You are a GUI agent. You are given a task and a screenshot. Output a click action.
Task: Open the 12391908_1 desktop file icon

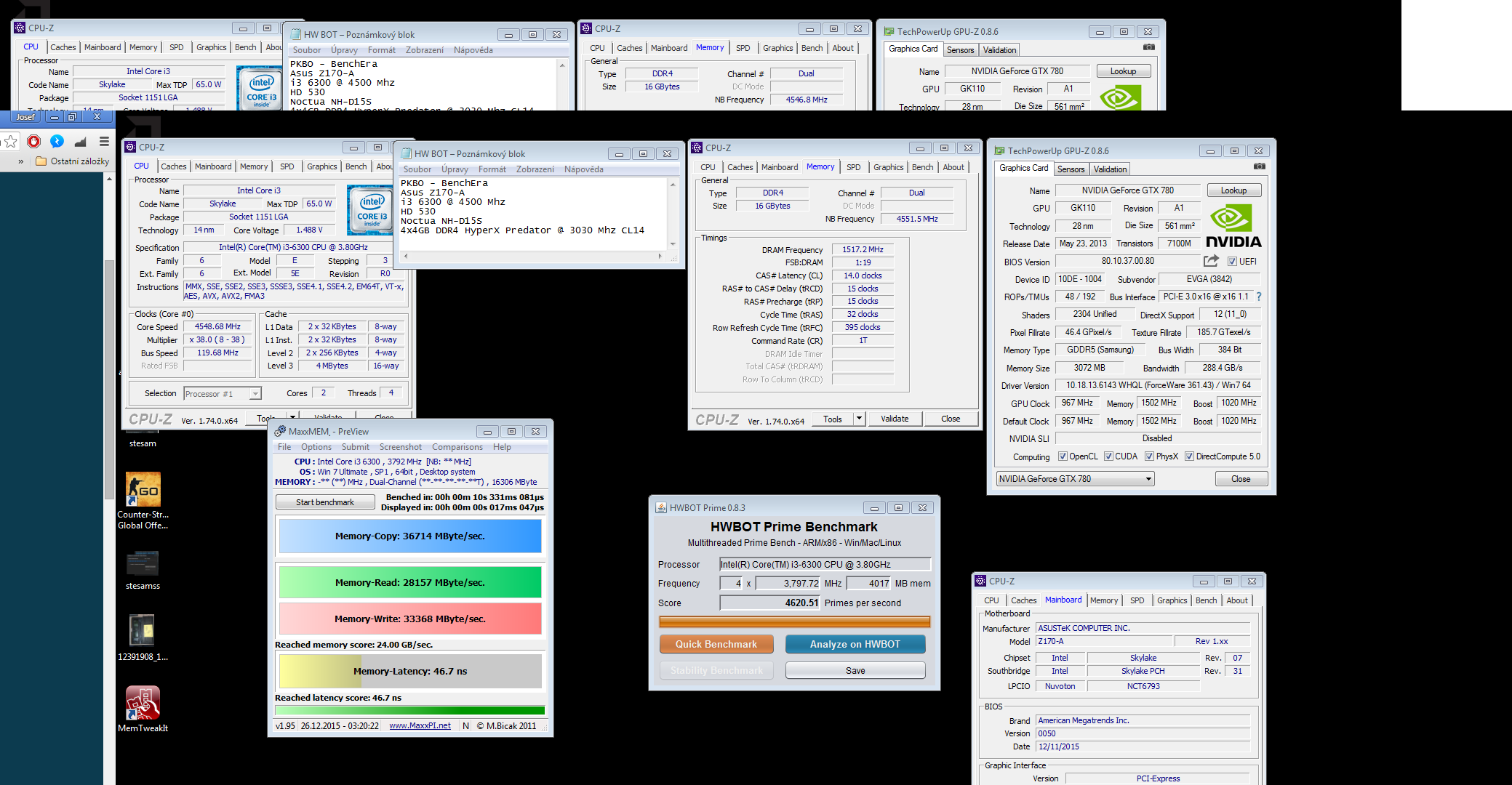143,637
